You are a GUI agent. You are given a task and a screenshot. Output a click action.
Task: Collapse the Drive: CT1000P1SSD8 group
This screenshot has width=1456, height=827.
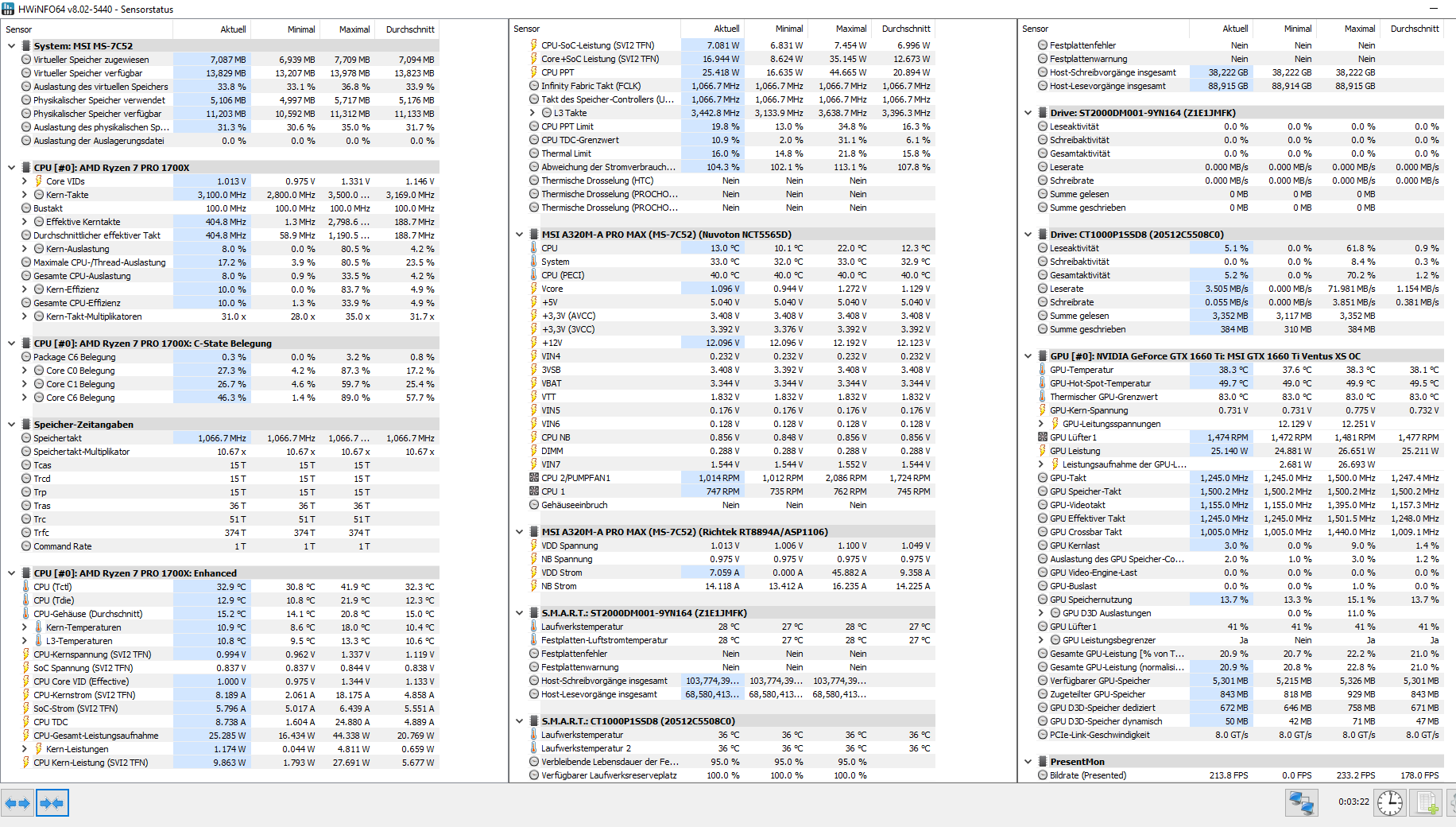tap(1028, 235)
